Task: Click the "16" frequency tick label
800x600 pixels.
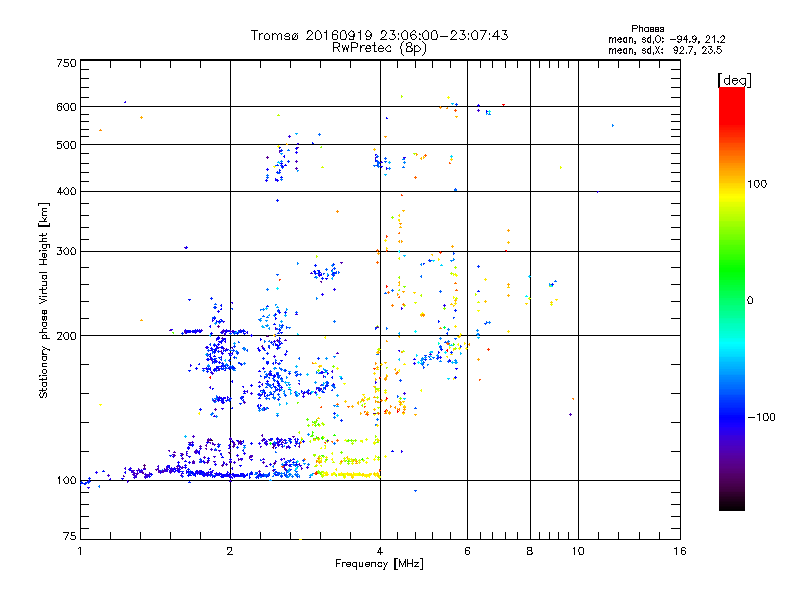Action: (x=680, y=551)
